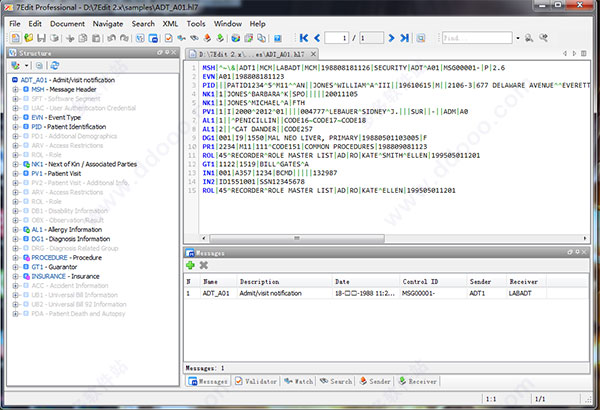
Task: Click green plus add message icon
Action: (190, 265)
